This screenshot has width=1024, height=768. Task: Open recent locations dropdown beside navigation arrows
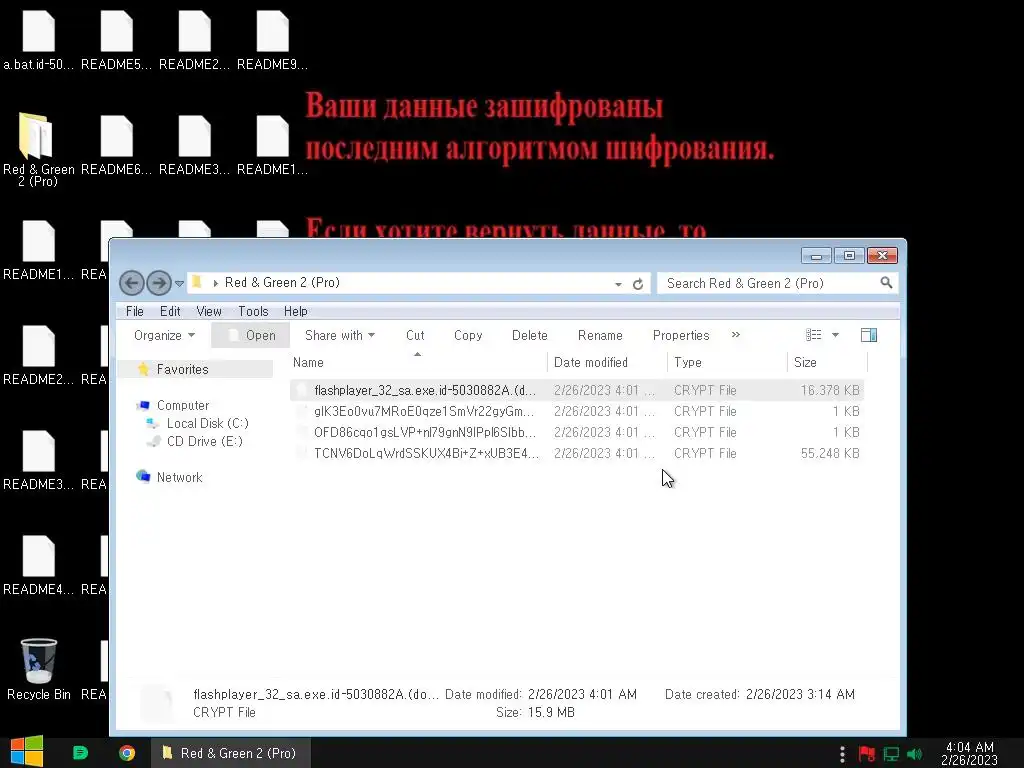[179, 283]
